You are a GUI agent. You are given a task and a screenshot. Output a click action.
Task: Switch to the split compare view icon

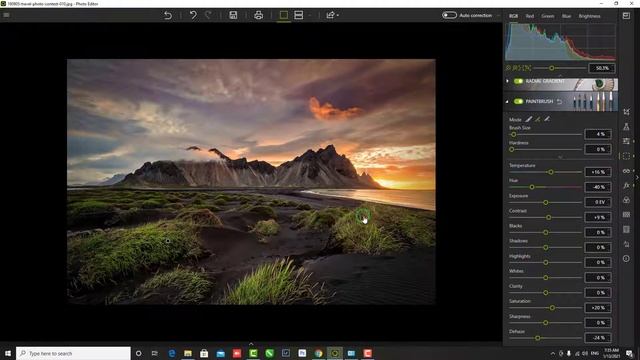pos(299,16)
